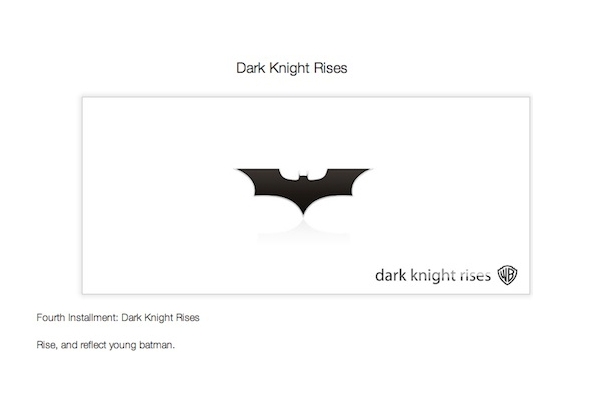Screen dimensions: 600x400
Task: Click the lowercase 'dark knight rises' wordmark
Action: 433,275
